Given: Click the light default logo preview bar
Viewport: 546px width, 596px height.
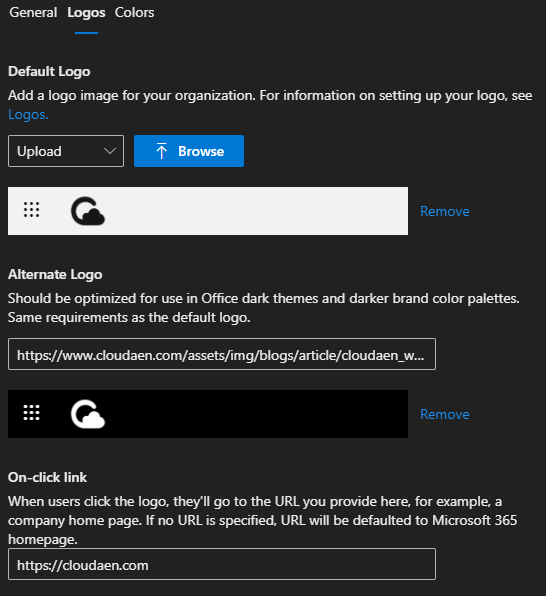Looking at the screenshot, I should coord(208,211).
